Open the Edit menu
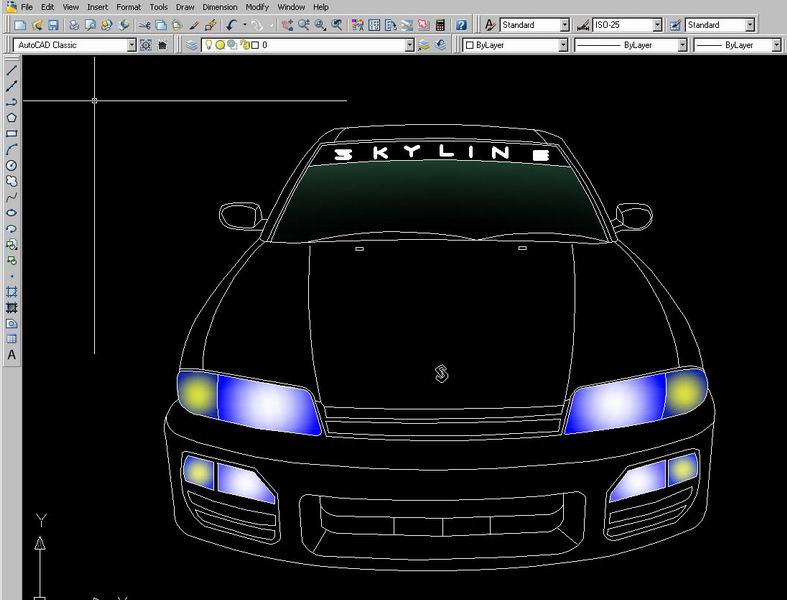 coord(48,7)
